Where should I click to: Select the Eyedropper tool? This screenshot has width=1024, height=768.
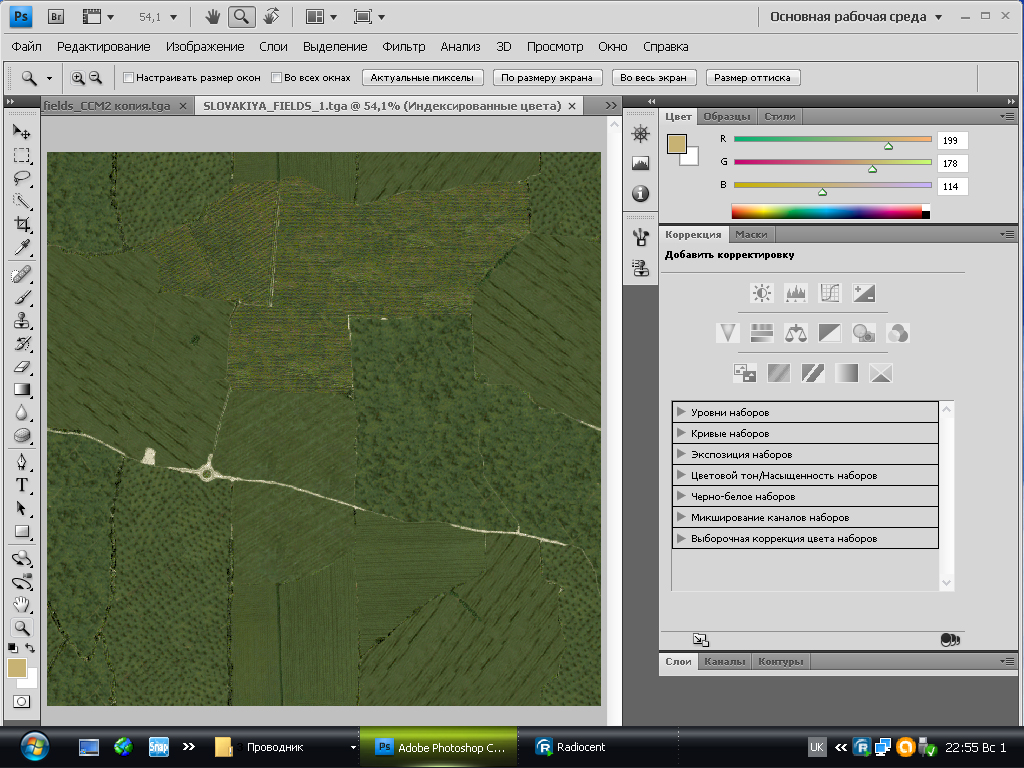pyautogui.click(x=22, y=248)
